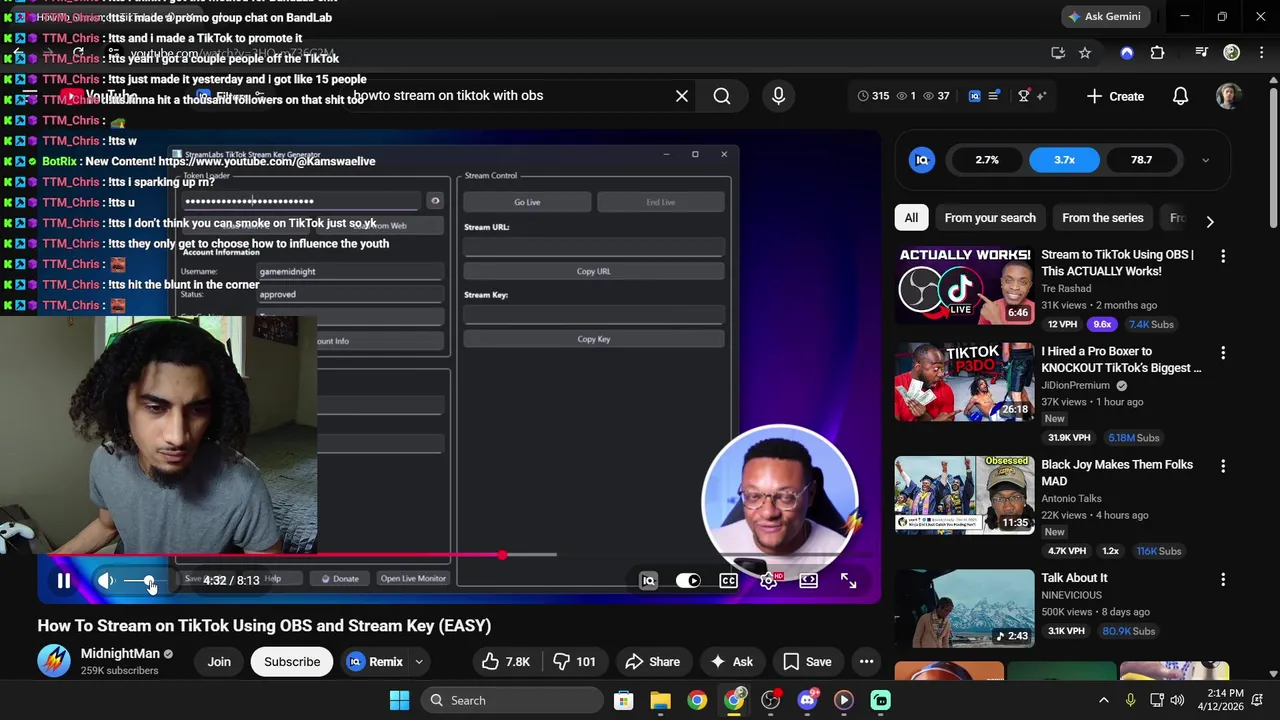Open the Windows Start menu
Image resolution: width=1280 pixels, height=720 pixels.
click(399, 700)
